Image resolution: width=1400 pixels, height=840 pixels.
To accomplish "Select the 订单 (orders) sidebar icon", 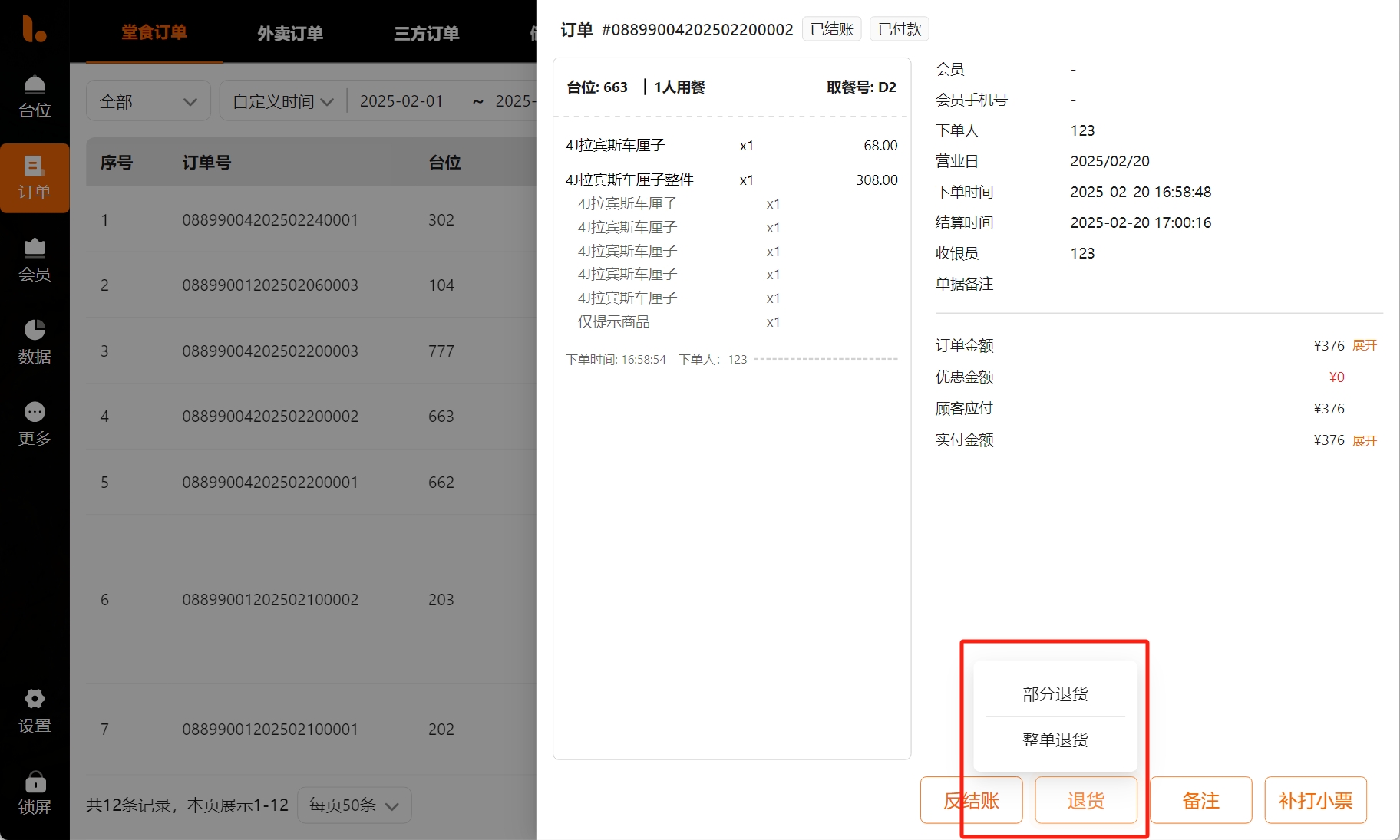I will [x=35, y=178].
